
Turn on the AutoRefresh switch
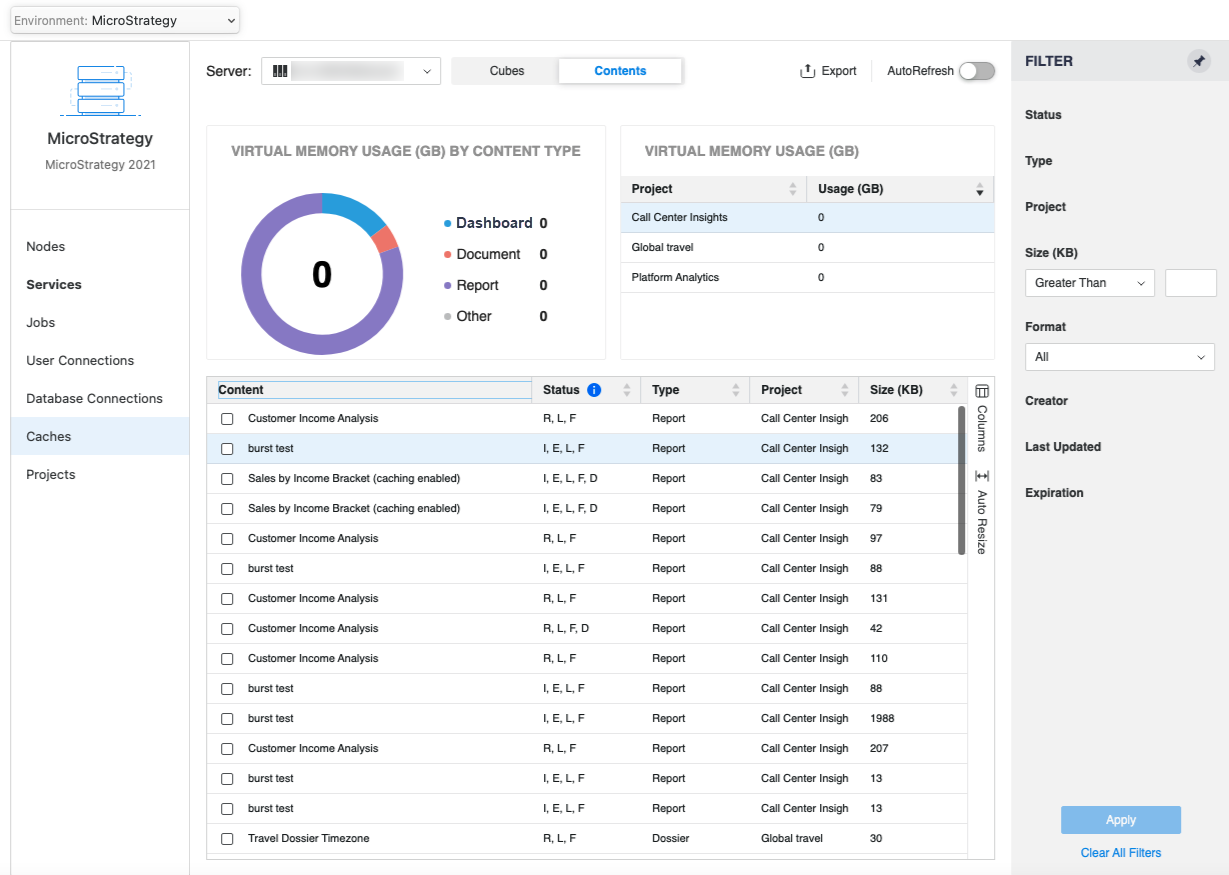tap(976, 71)
